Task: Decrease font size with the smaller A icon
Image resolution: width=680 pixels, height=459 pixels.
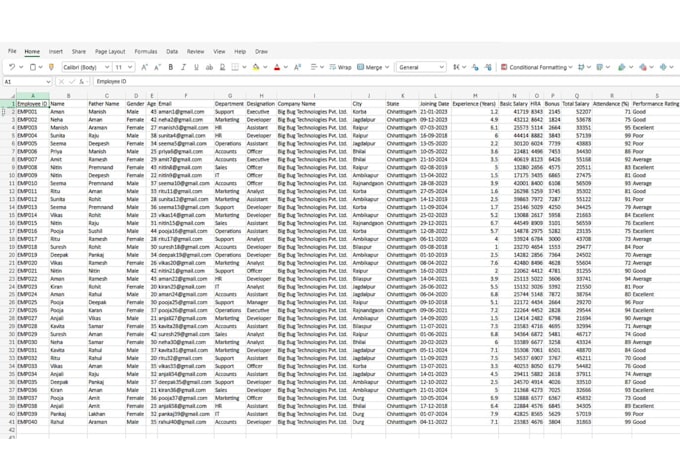Action: click(157, 67)
